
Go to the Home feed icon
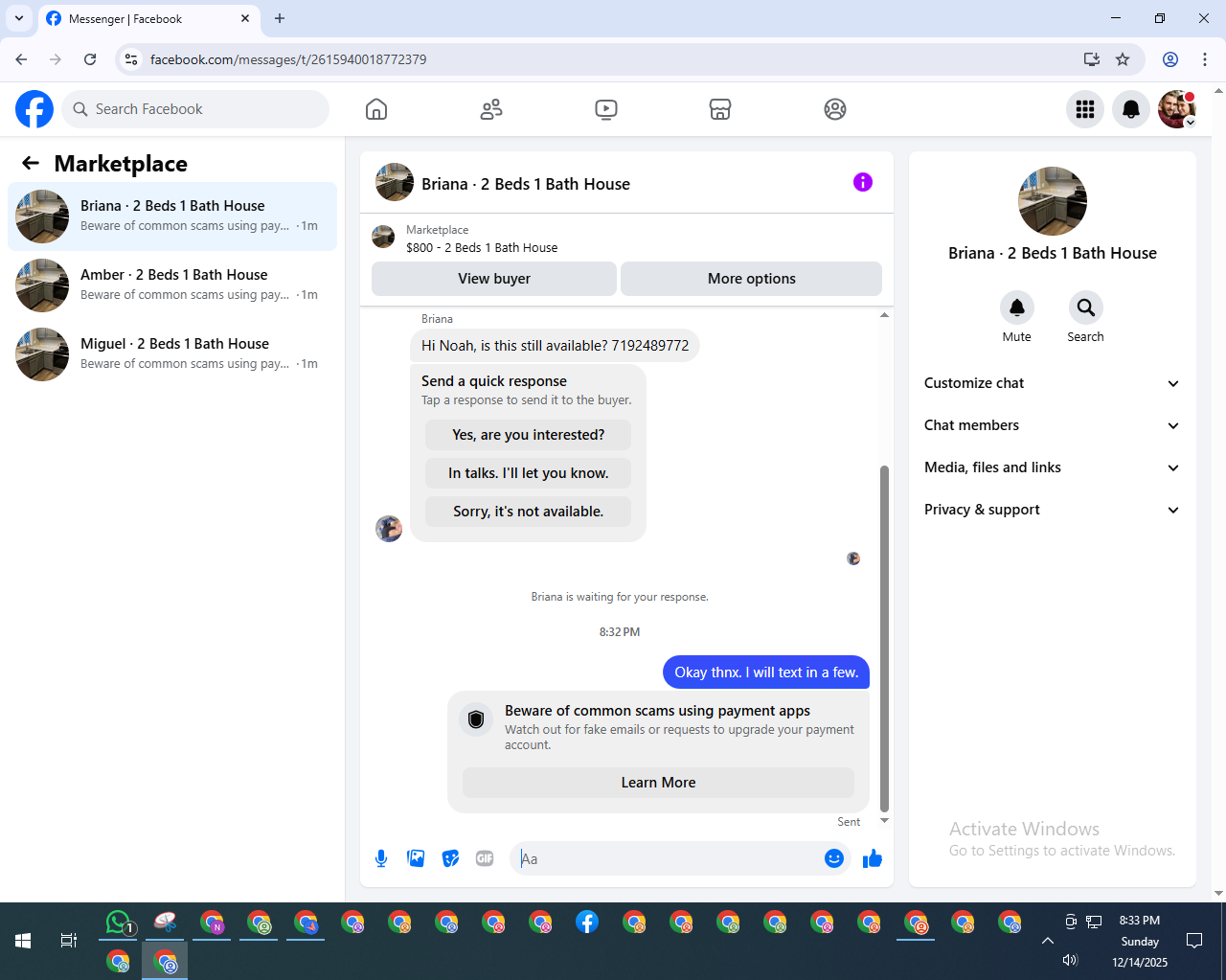point(376,109)
